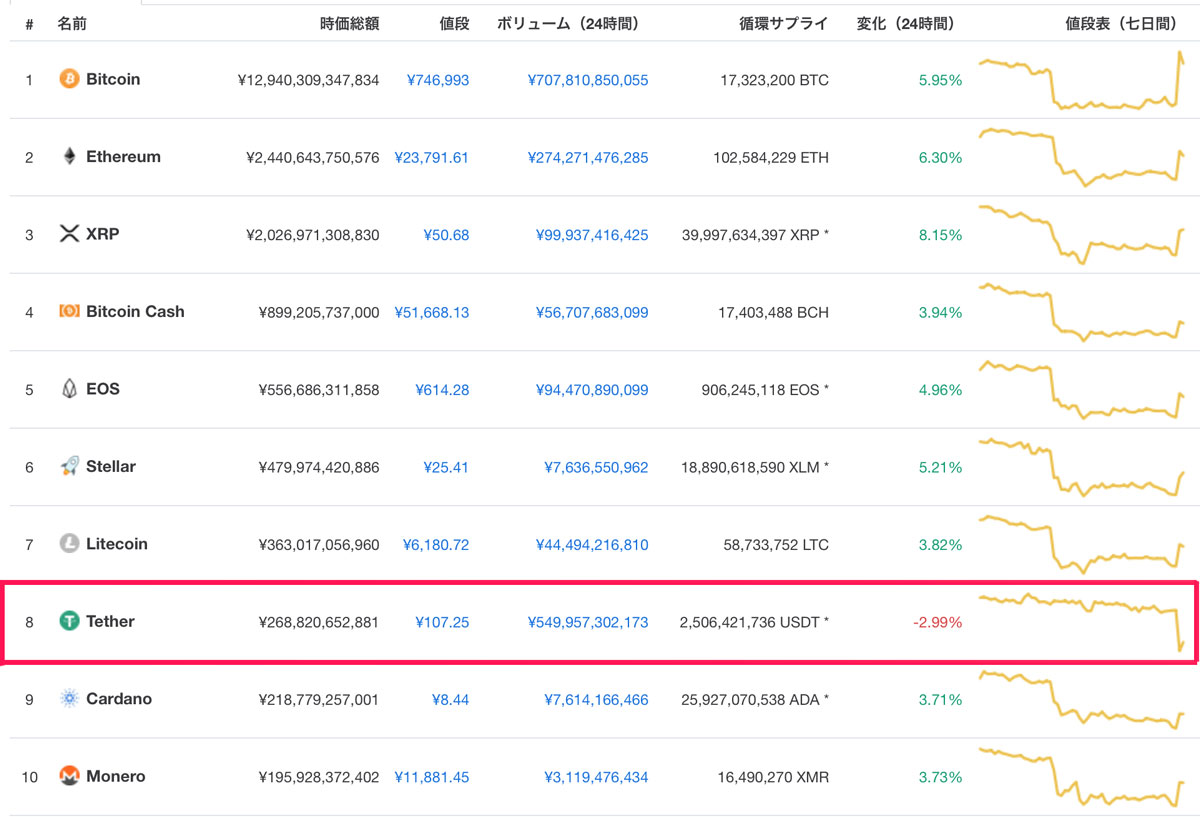Click Stellar volume ¥7,636,550,962
Image resolution: width=1200 pixels, height=817 pixels.
tap(596, 467)
